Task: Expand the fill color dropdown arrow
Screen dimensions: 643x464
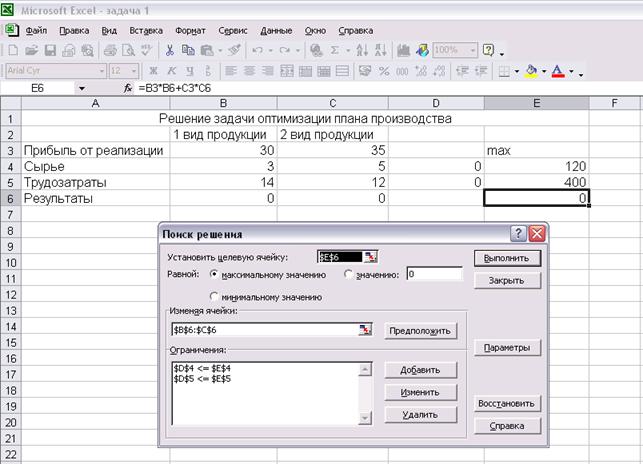Action: coord(543,72)
